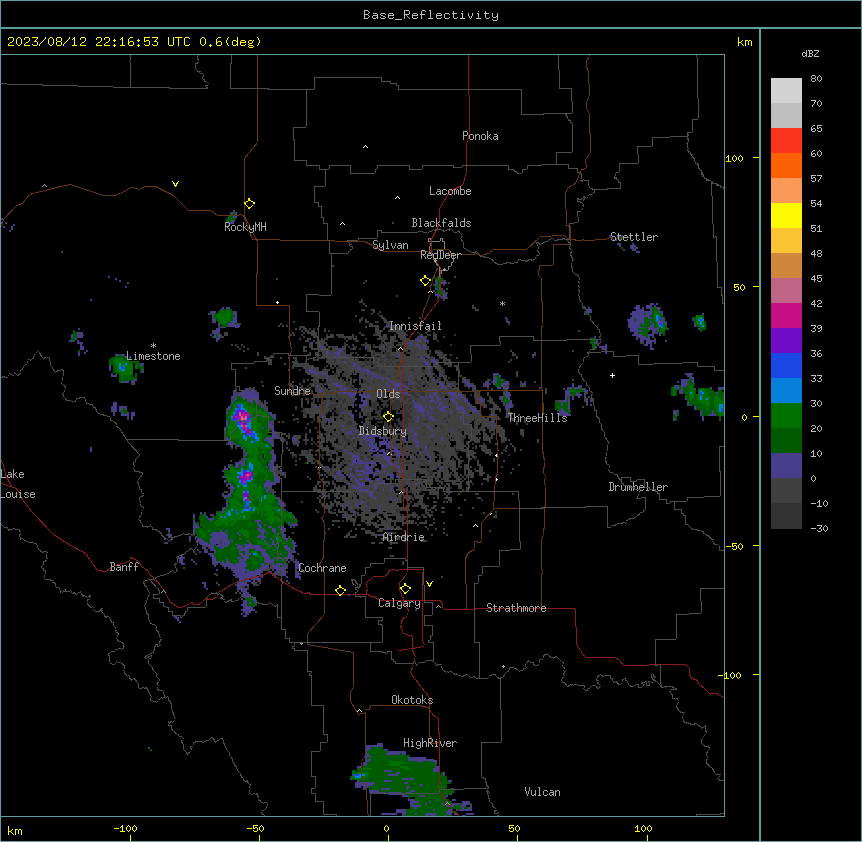Select the Blackfalds label
Image resolution: width=862 pixels, height=842 pixels.
coord(441,223)
